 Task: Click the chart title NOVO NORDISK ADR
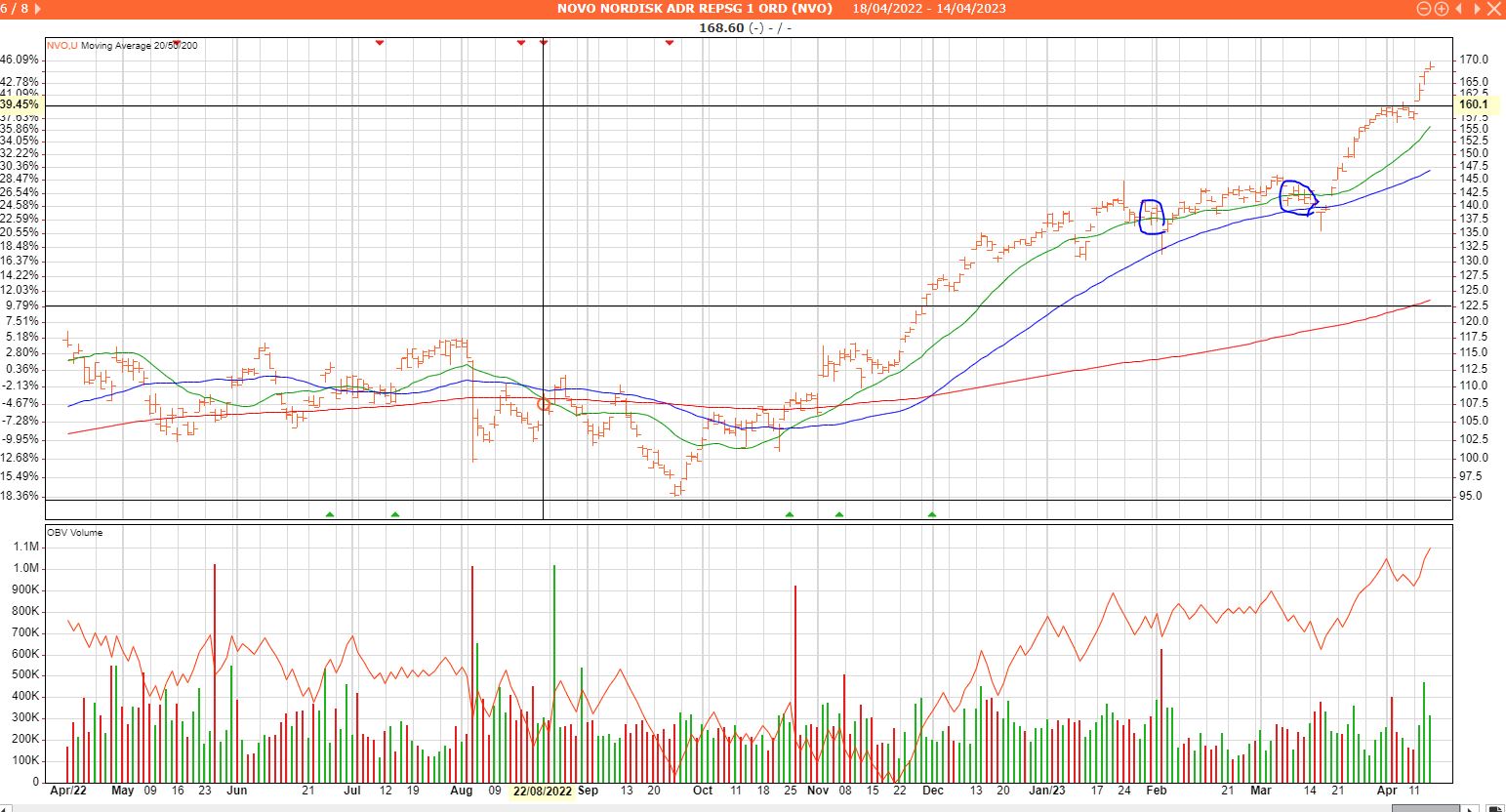(694, 9)
